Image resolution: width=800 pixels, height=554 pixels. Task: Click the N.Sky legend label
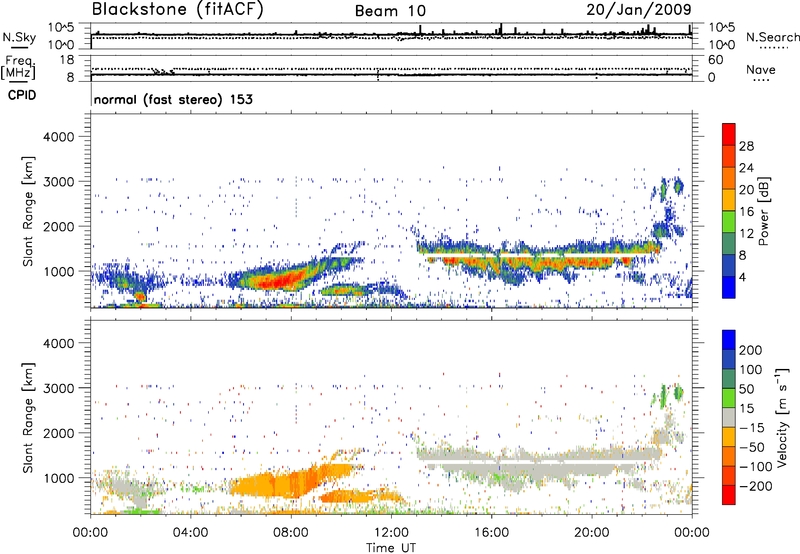tap(19, 37)
